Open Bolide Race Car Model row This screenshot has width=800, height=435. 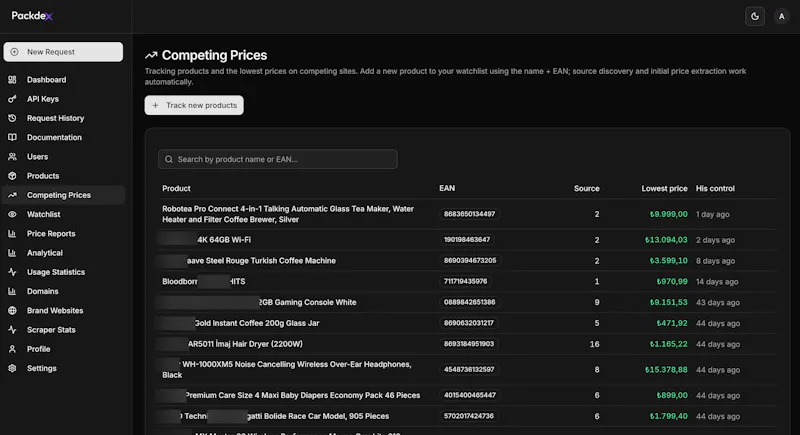click(467, 416)
